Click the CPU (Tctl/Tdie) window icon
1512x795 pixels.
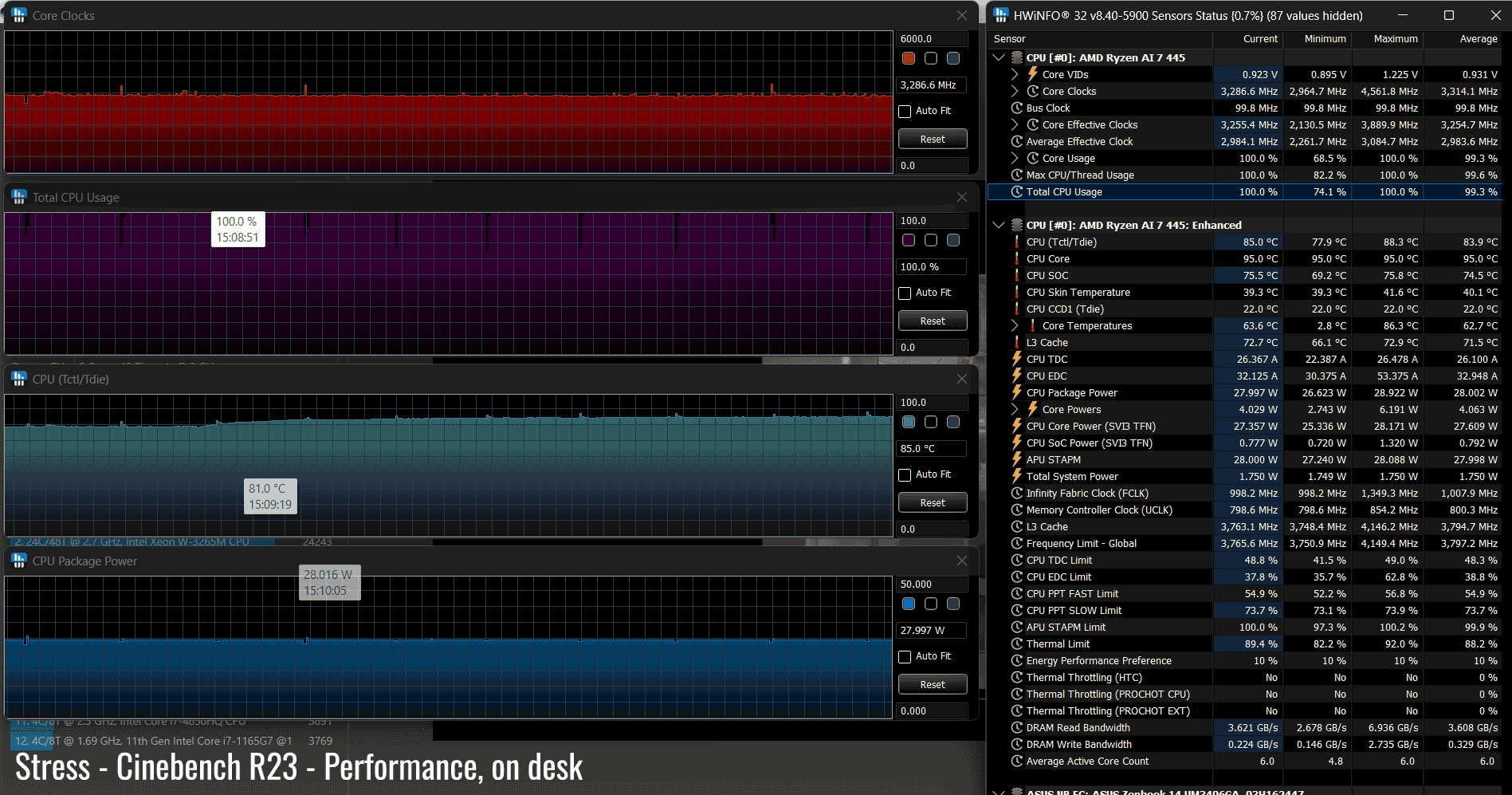click(x=19, y=379)
